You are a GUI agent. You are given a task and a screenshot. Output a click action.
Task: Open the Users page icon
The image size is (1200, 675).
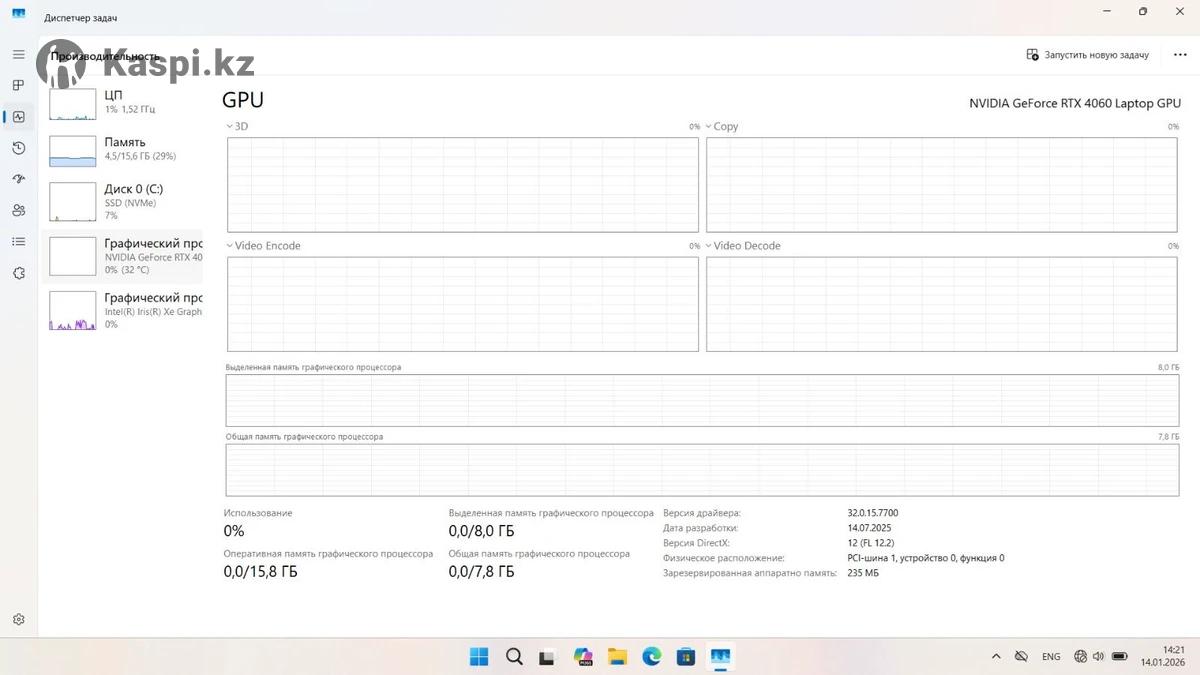(18, 210)
